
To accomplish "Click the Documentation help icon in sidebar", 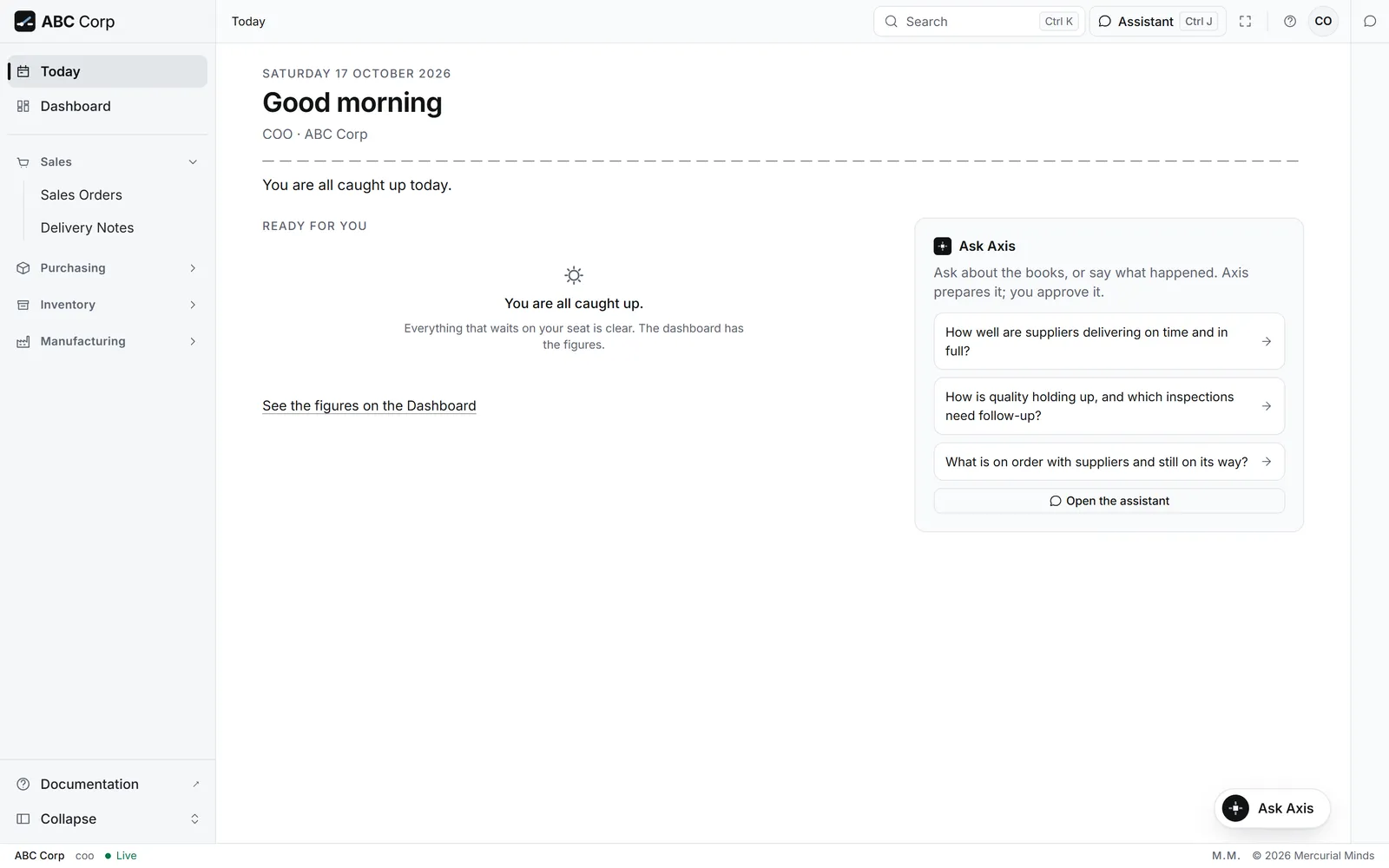I will pos(23,784).
